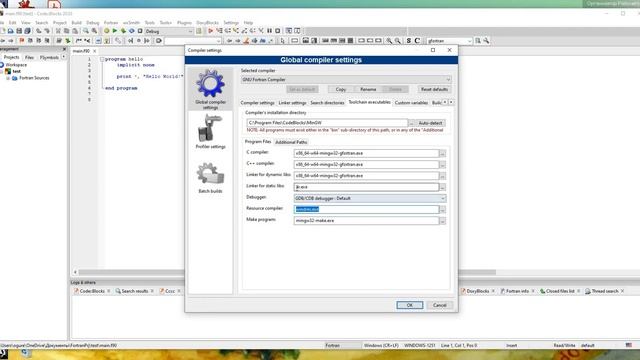Open the Search results log tab
The height and width of the screenshot is (360, 640).
pyautogui.click(x=134, y=291)
